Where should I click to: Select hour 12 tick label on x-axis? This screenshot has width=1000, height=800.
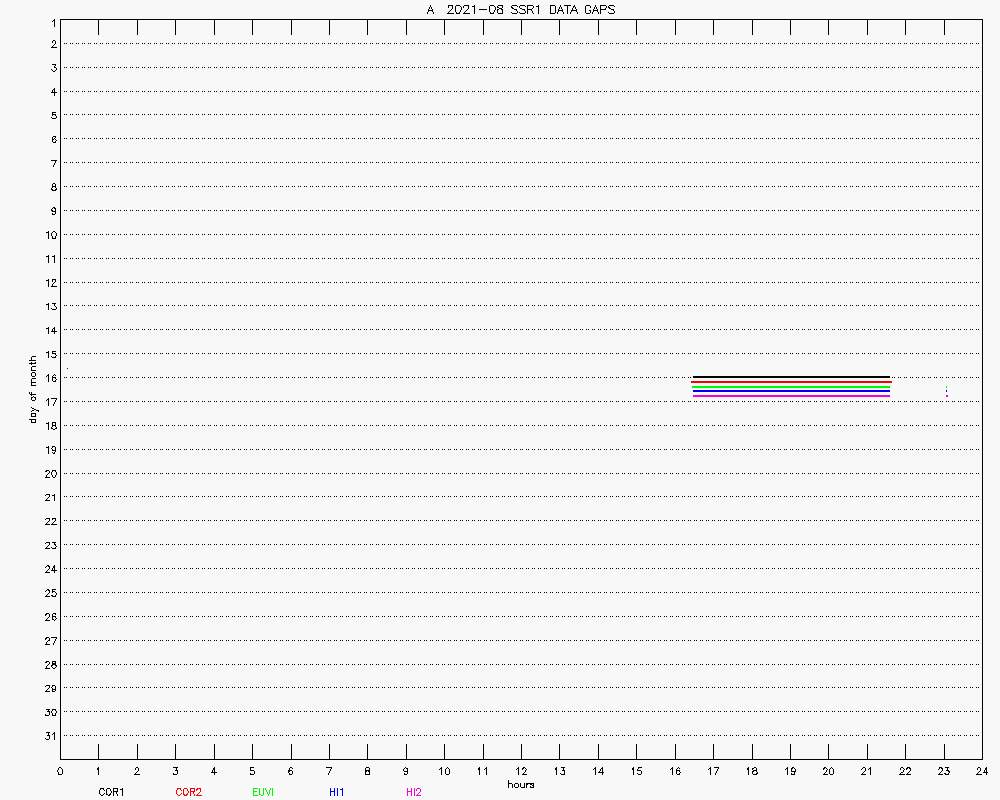tap(521, 771)
